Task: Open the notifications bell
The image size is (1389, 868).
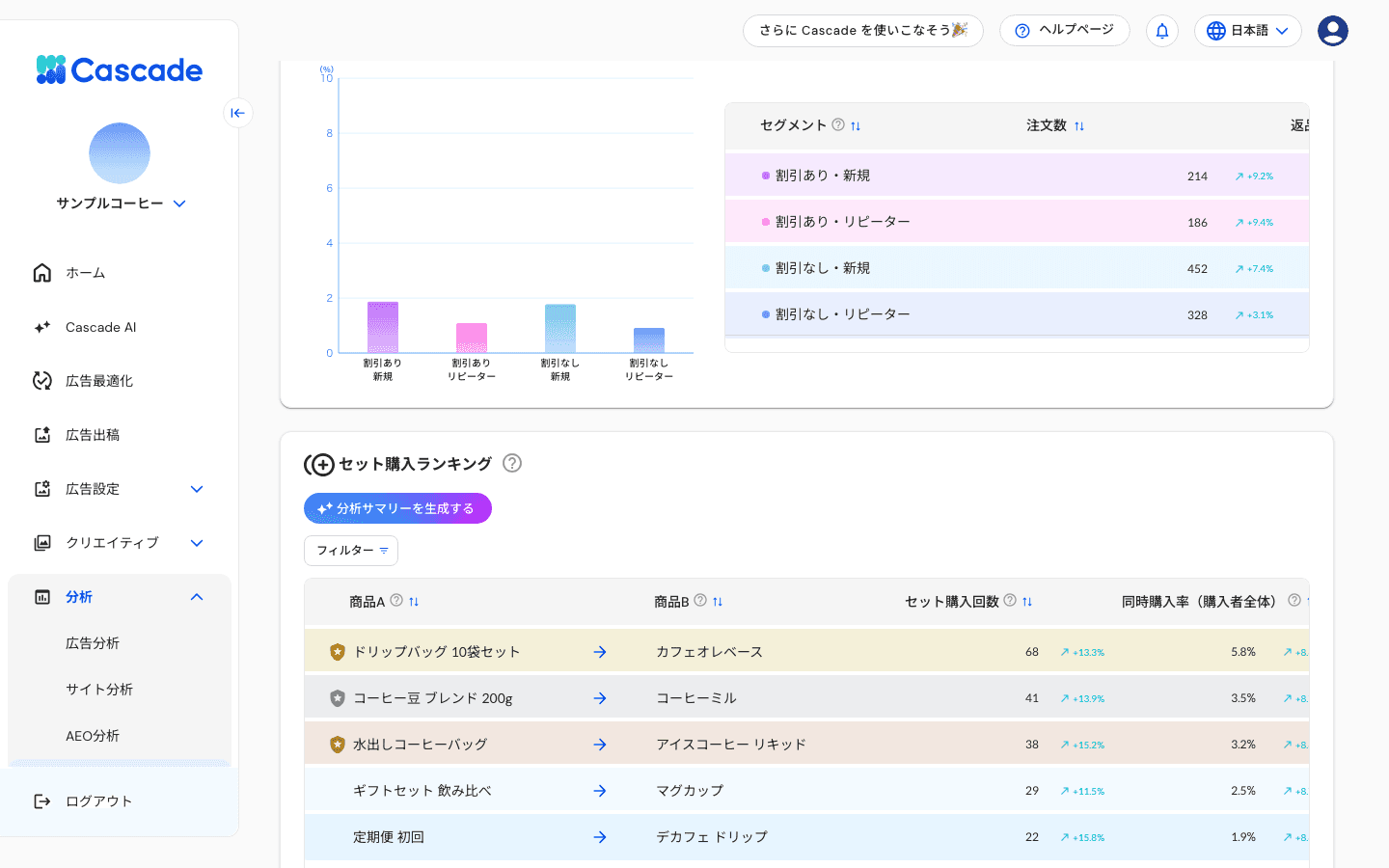Action: [x=1162, y=31]
